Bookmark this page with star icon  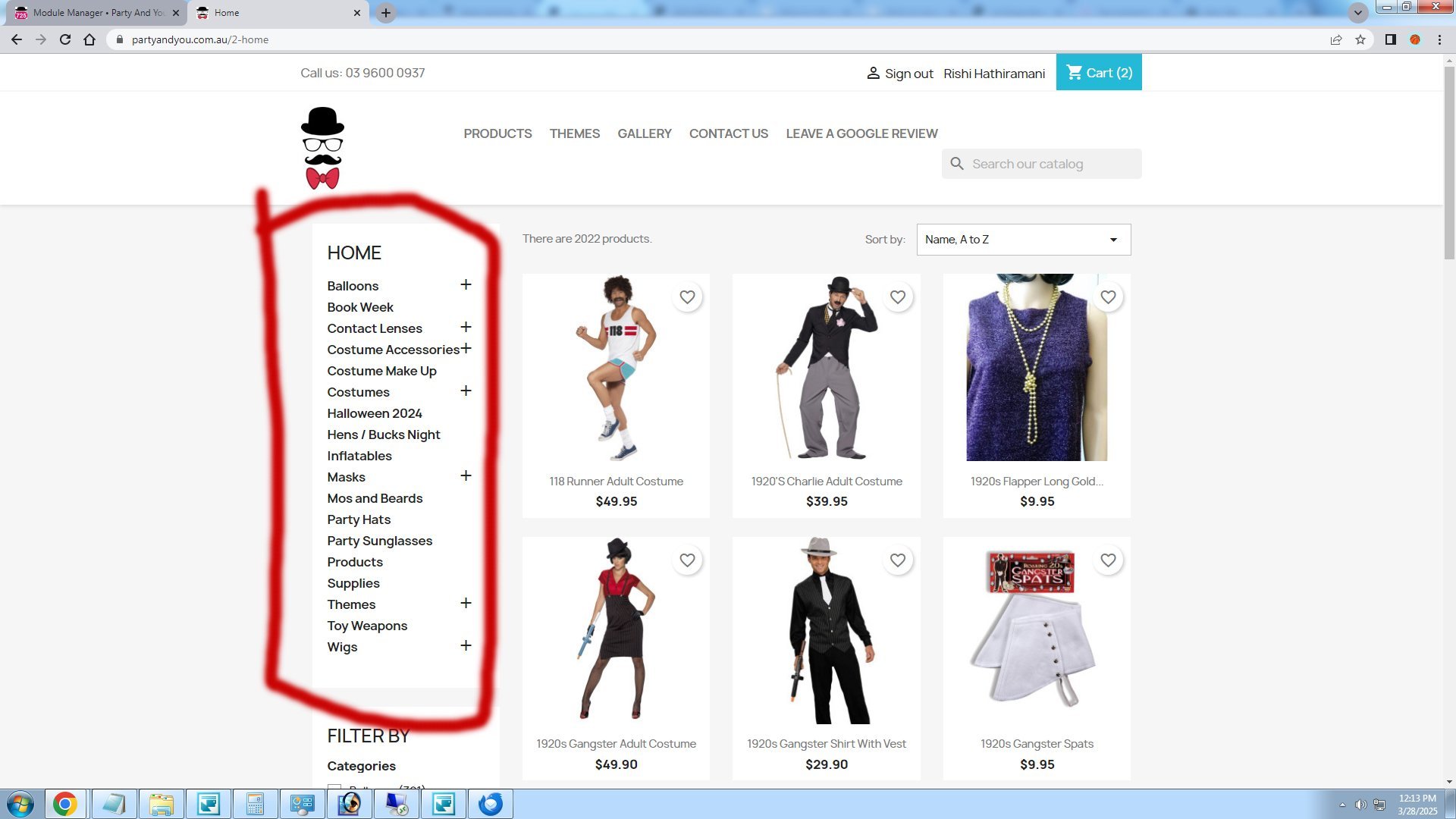pos(1360,39)
